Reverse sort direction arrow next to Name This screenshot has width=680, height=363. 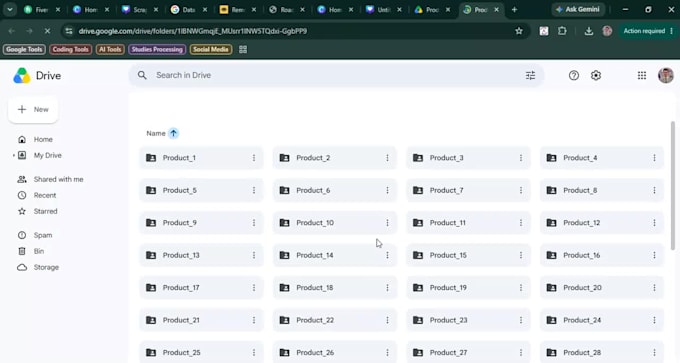pyautogui.click(x=173, y=133)
